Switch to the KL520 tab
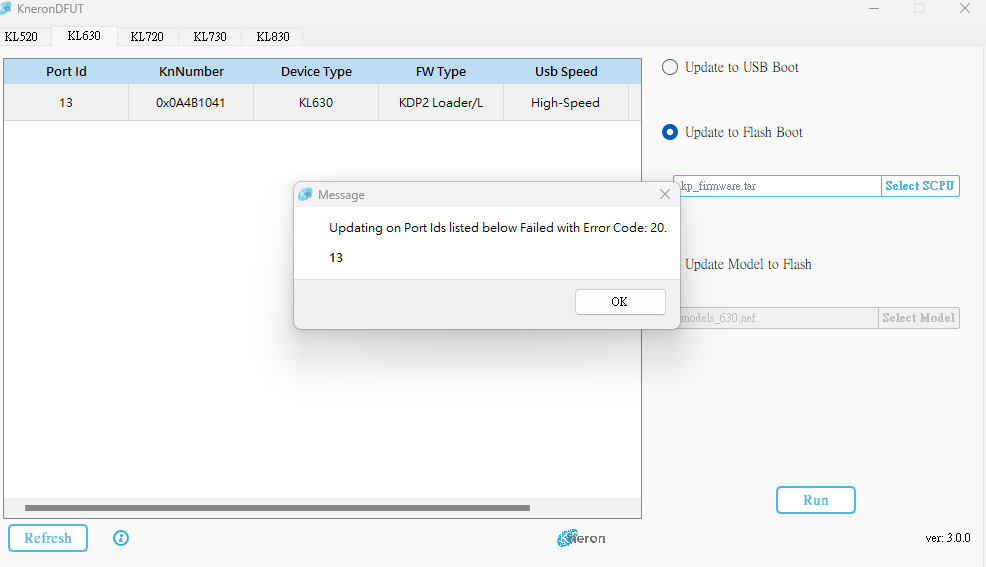This screenshot has height=567, width=986. pyautogui.click(x=21, y=36)
